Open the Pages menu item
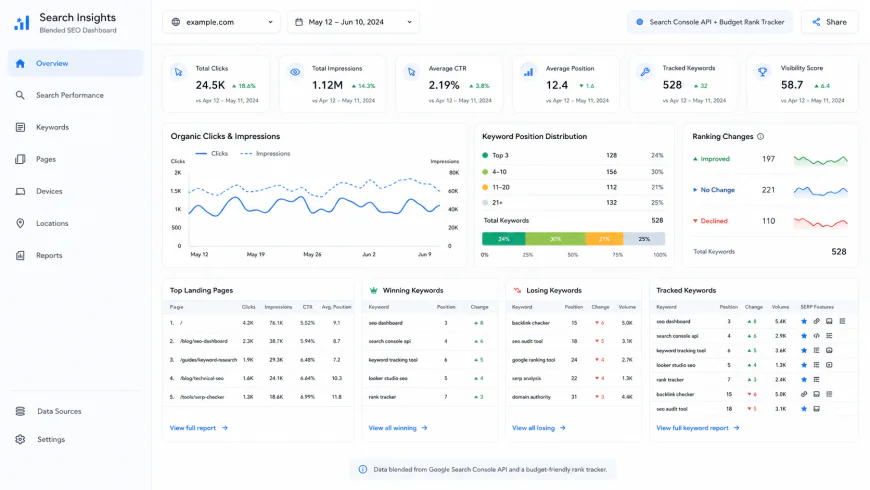Screen dimensions: 870x490 pos(75,159)
